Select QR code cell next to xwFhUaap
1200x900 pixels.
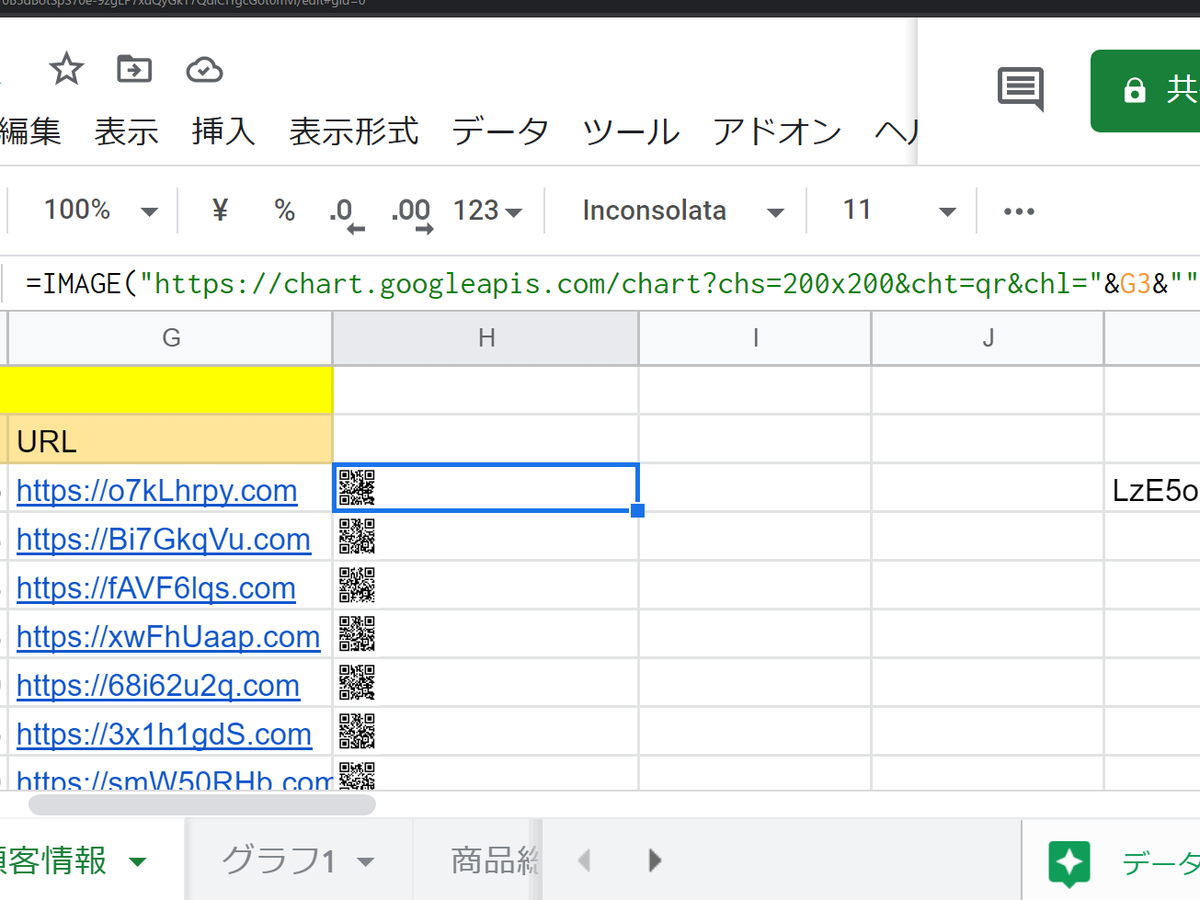pos(486,634)
